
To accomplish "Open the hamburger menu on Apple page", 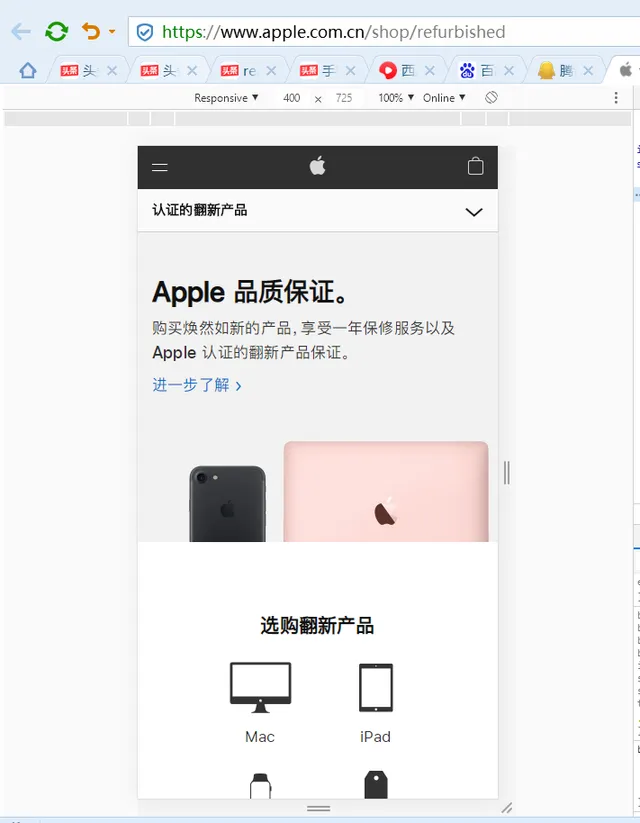I will point(160,167).
